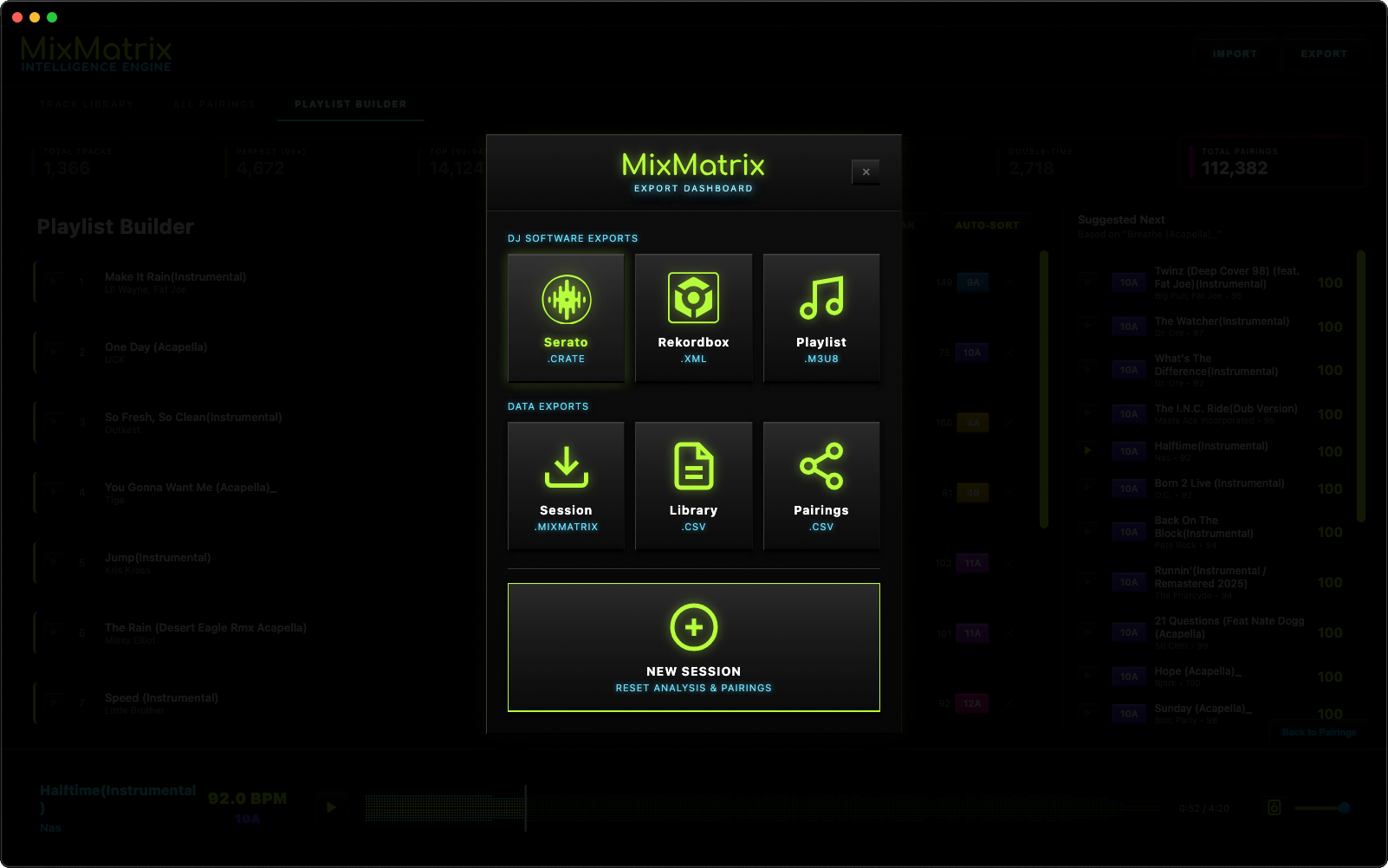The height and width of the screenshot is (868, 1388).
Task: Play the Halftime(Instrumental) track at bottom
Action: (x=330, y=807)
